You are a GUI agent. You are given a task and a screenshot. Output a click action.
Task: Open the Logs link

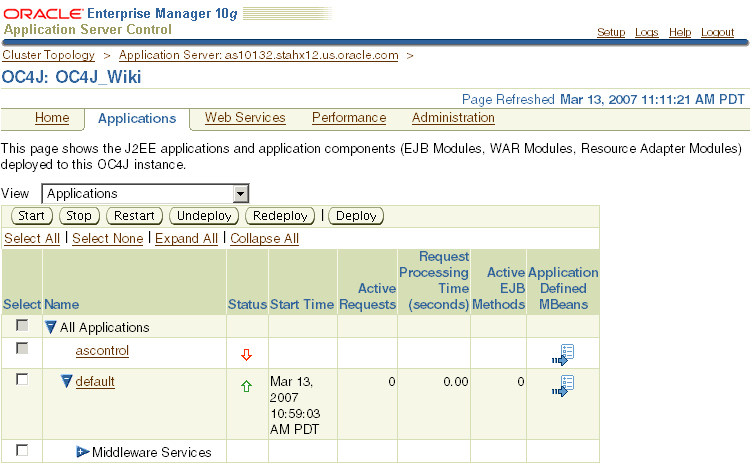tap(646, 32)
